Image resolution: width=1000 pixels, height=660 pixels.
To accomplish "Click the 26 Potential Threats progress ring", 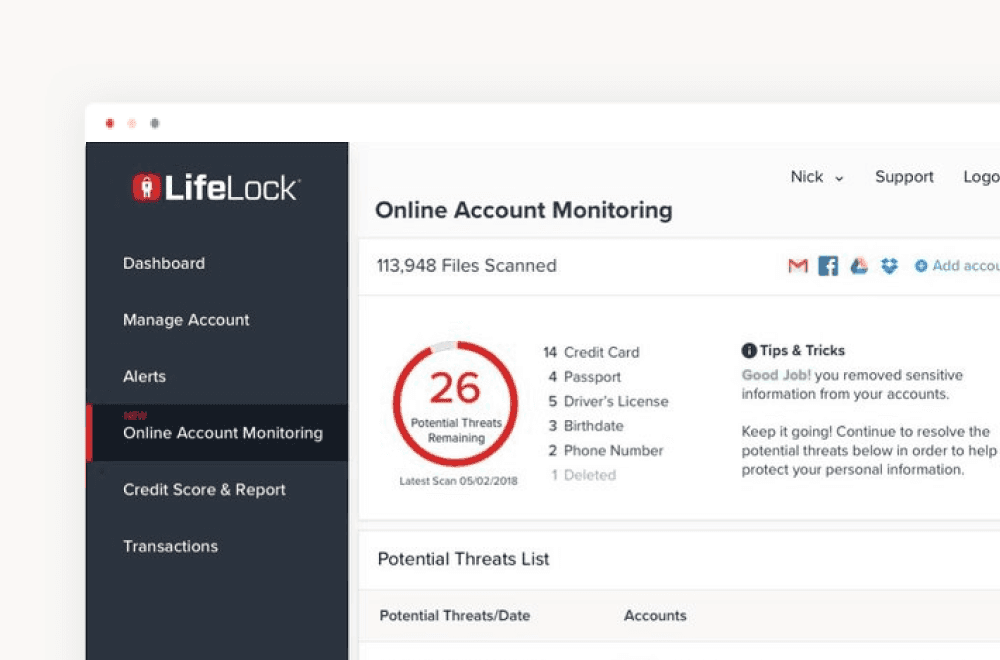I will (455, 404).
